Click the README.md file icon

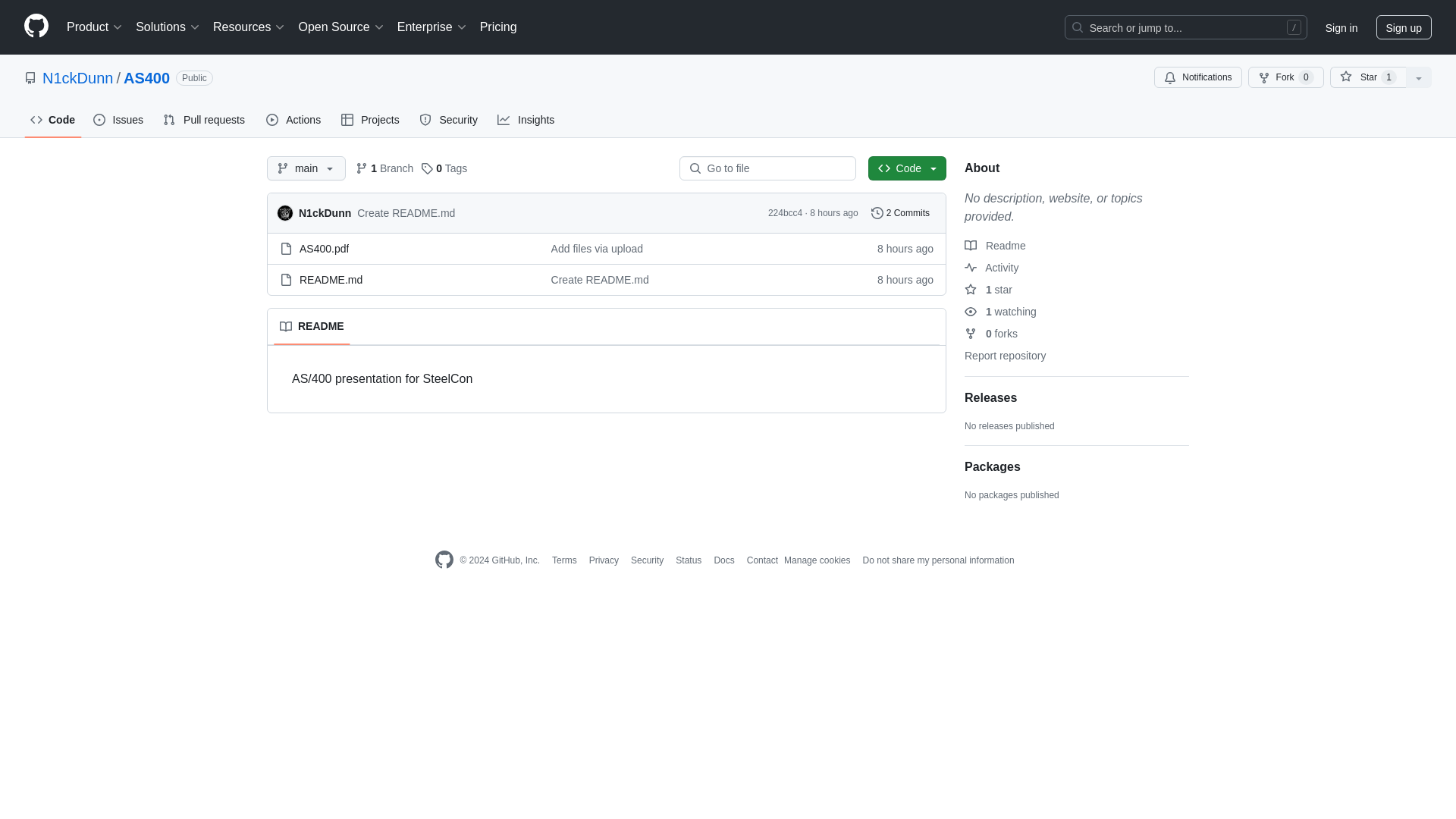point(286,280)
